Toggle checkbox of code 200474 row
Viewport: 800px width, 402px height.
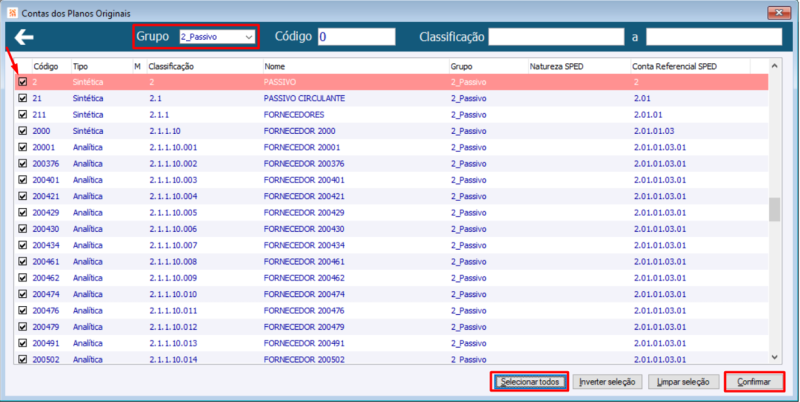point(22,294)
